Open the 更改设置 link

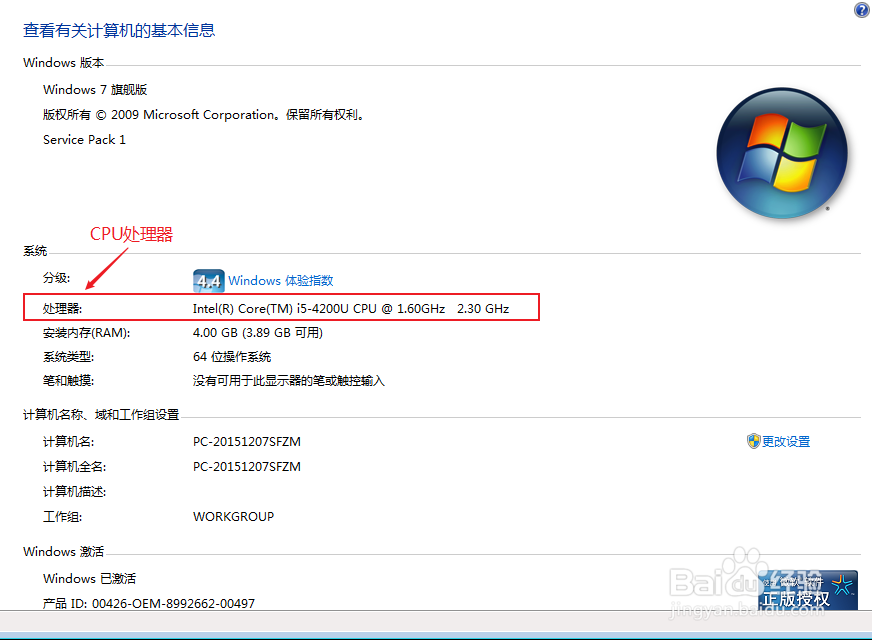tap(785, 441)
